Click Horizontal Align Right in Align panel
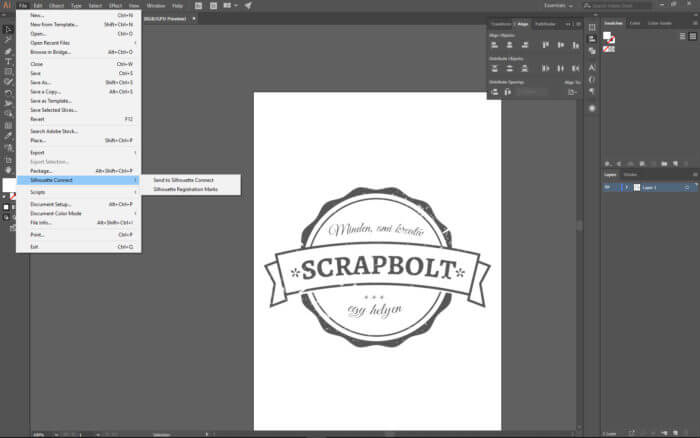Screen dimensions: 700x438 pos(525,45)
